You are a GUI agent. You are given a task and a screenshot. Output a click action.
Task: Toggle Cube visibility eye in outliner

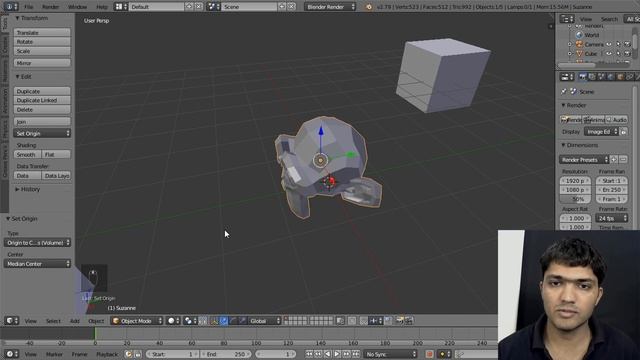(x=609, y=53)
